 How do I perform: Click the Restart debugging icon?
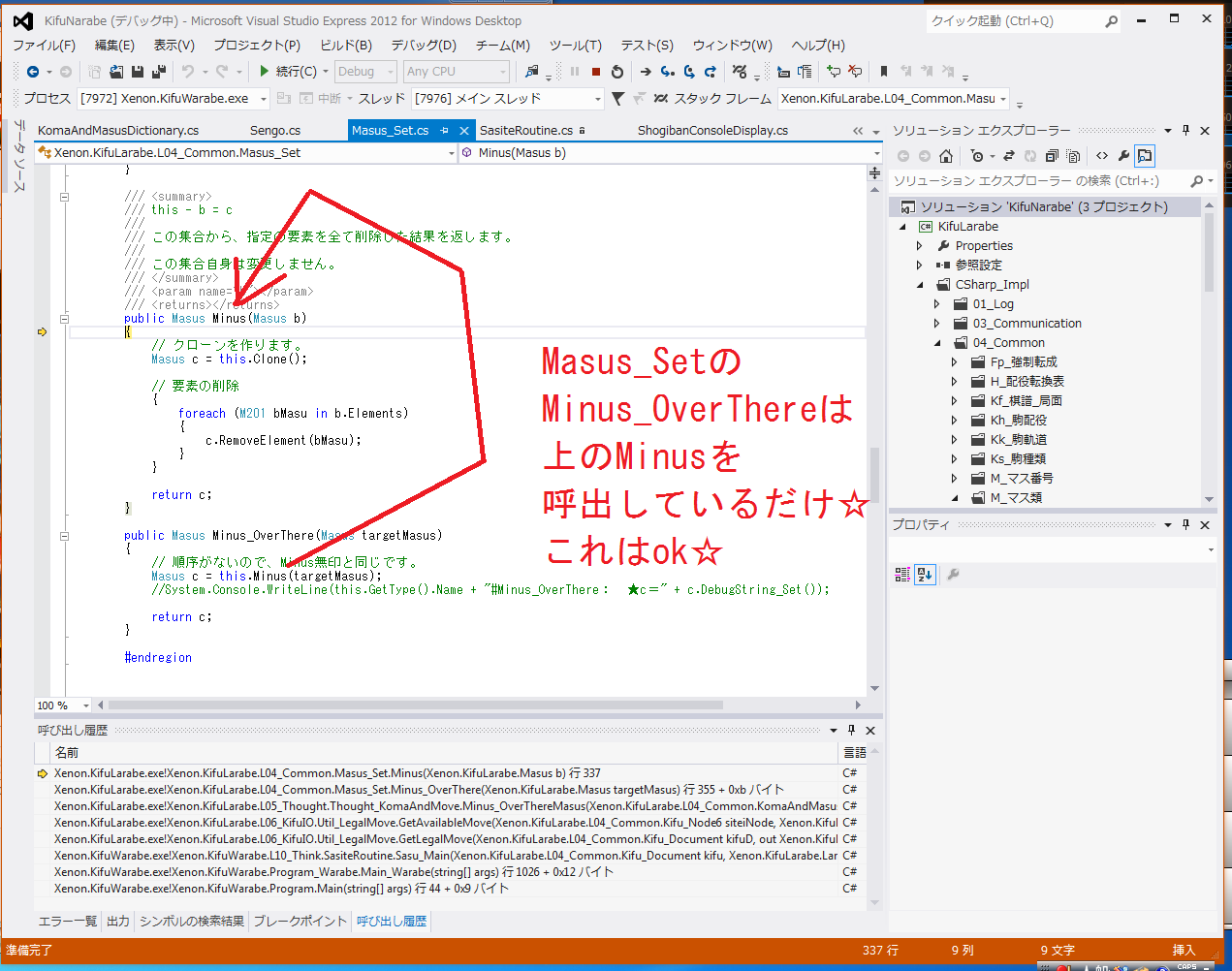click(x=617, y=72)
